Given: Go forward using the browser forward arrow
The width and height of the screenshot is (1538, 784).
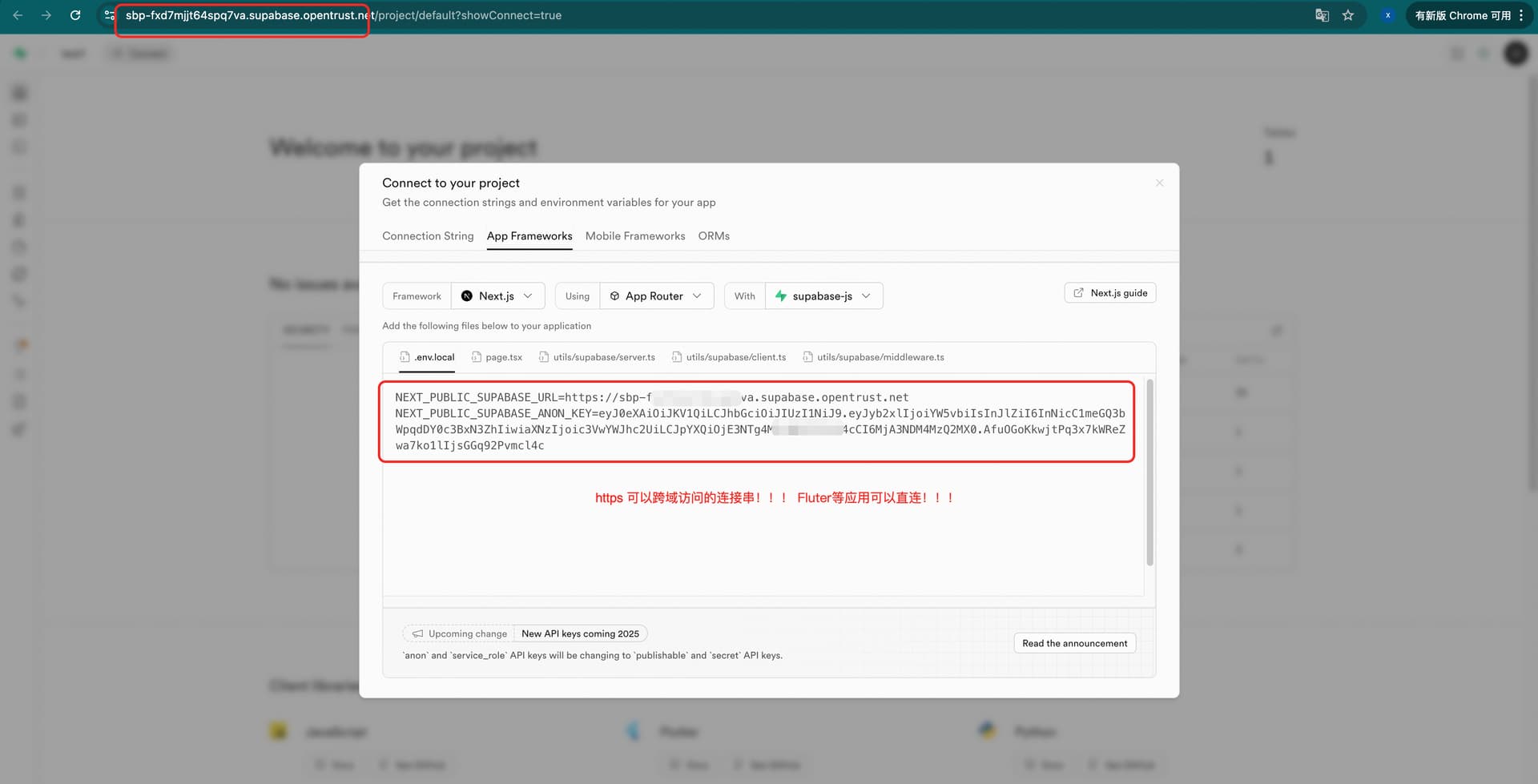Looking at the screenshot, I should 46,15.
